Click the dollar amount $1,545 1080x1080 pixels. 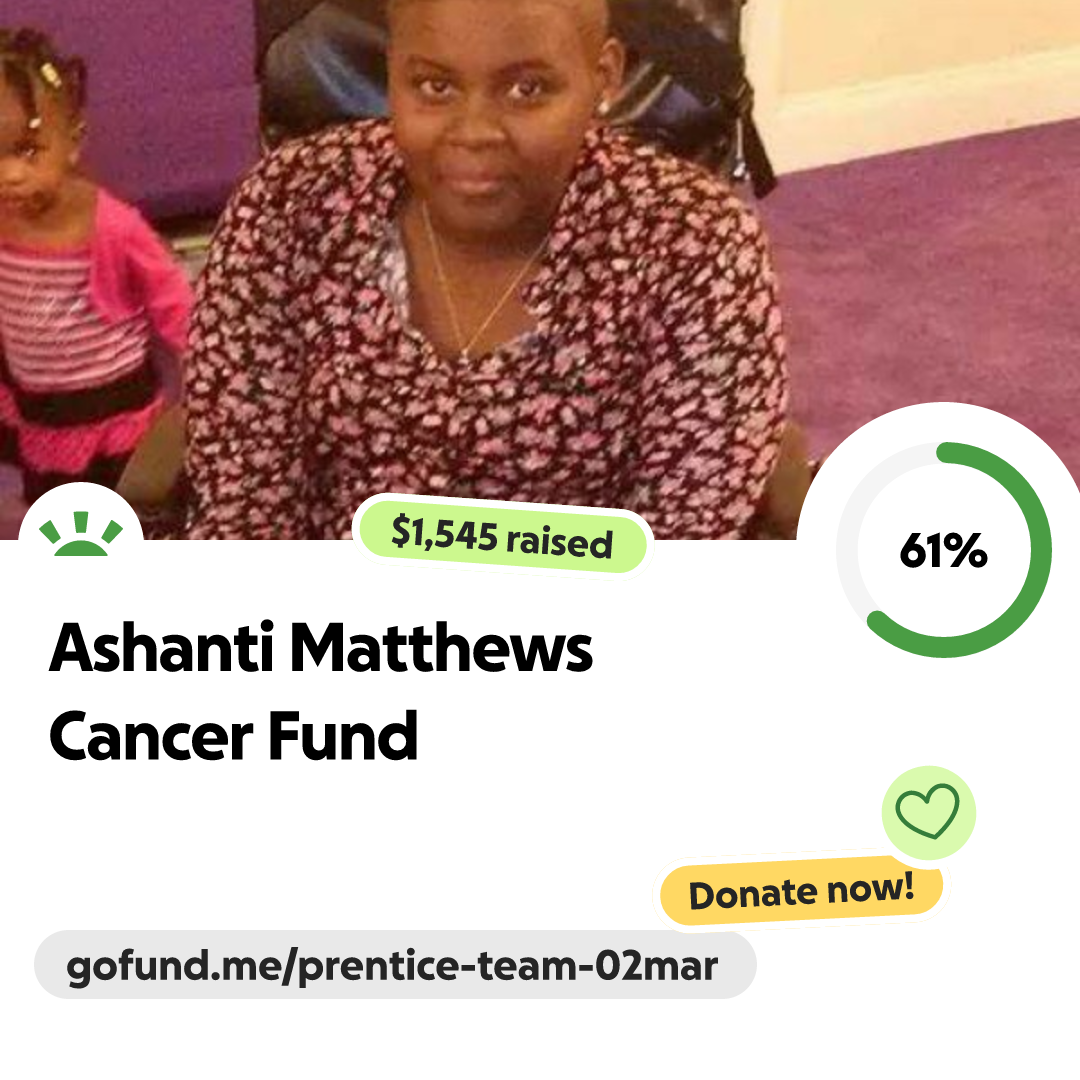coord(445,532)
